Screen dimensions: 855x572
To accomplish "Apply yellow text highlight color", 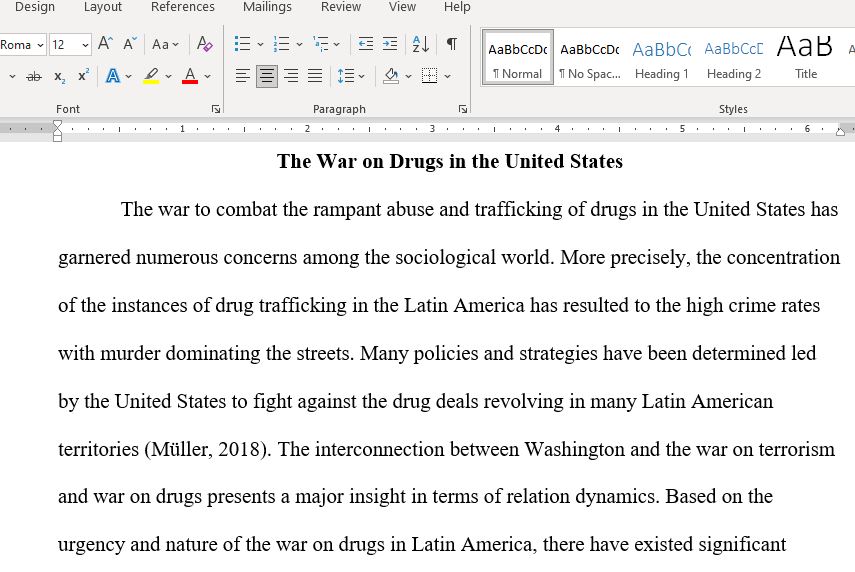I will coord(151,76).
